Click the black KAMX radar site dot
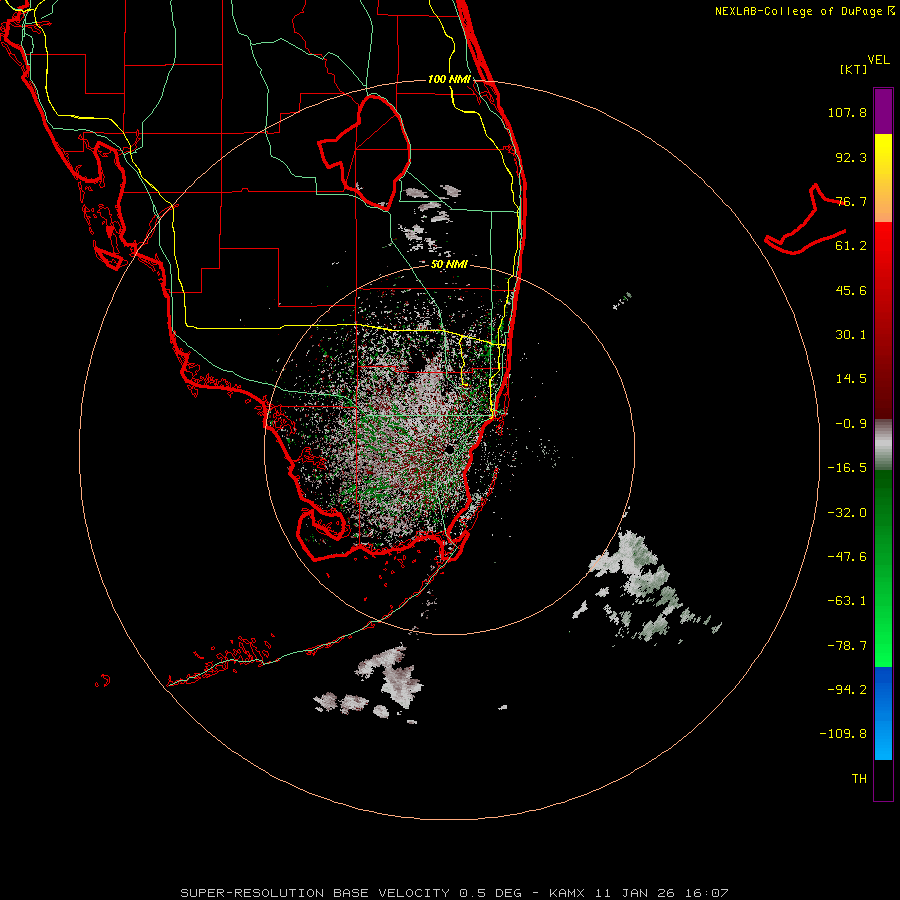 (x=449, y=449)
